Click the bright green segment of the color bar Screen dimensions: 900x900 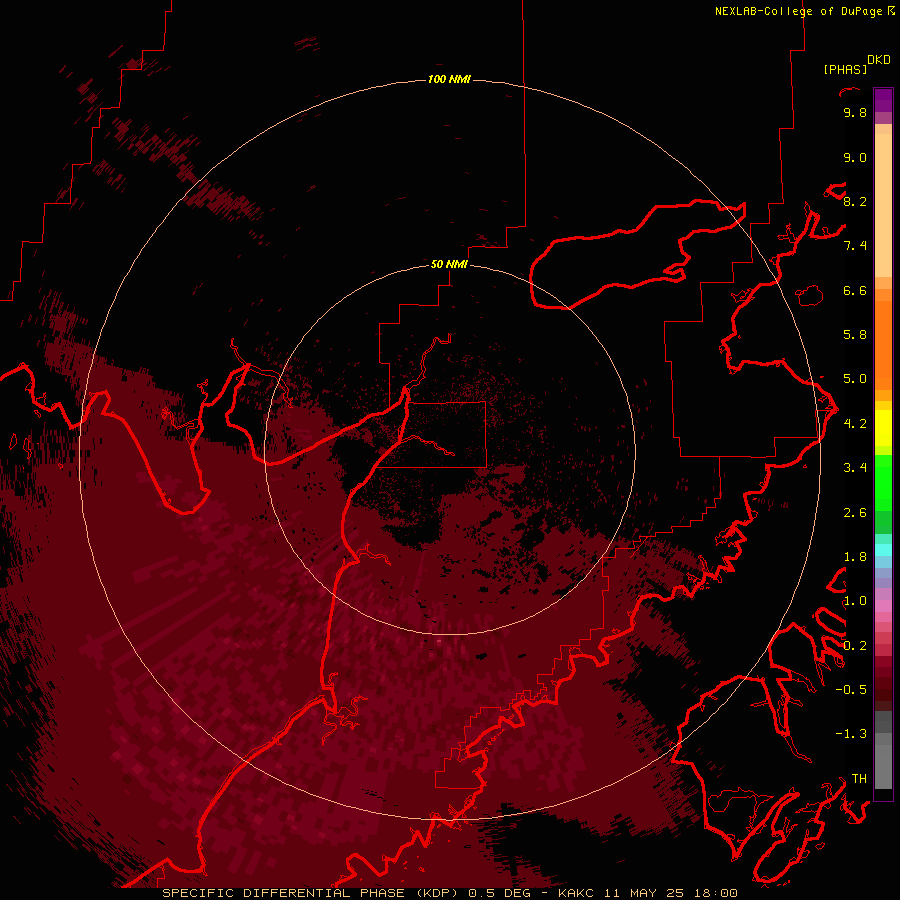coord(883,482)
